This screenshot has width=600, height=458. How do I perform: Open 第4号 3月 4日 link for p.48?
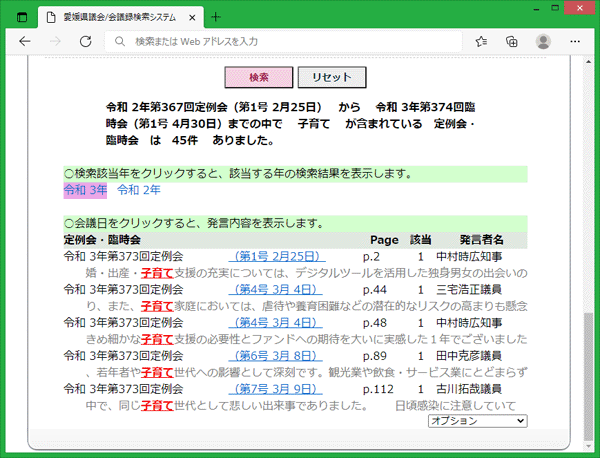pos(276,323)
